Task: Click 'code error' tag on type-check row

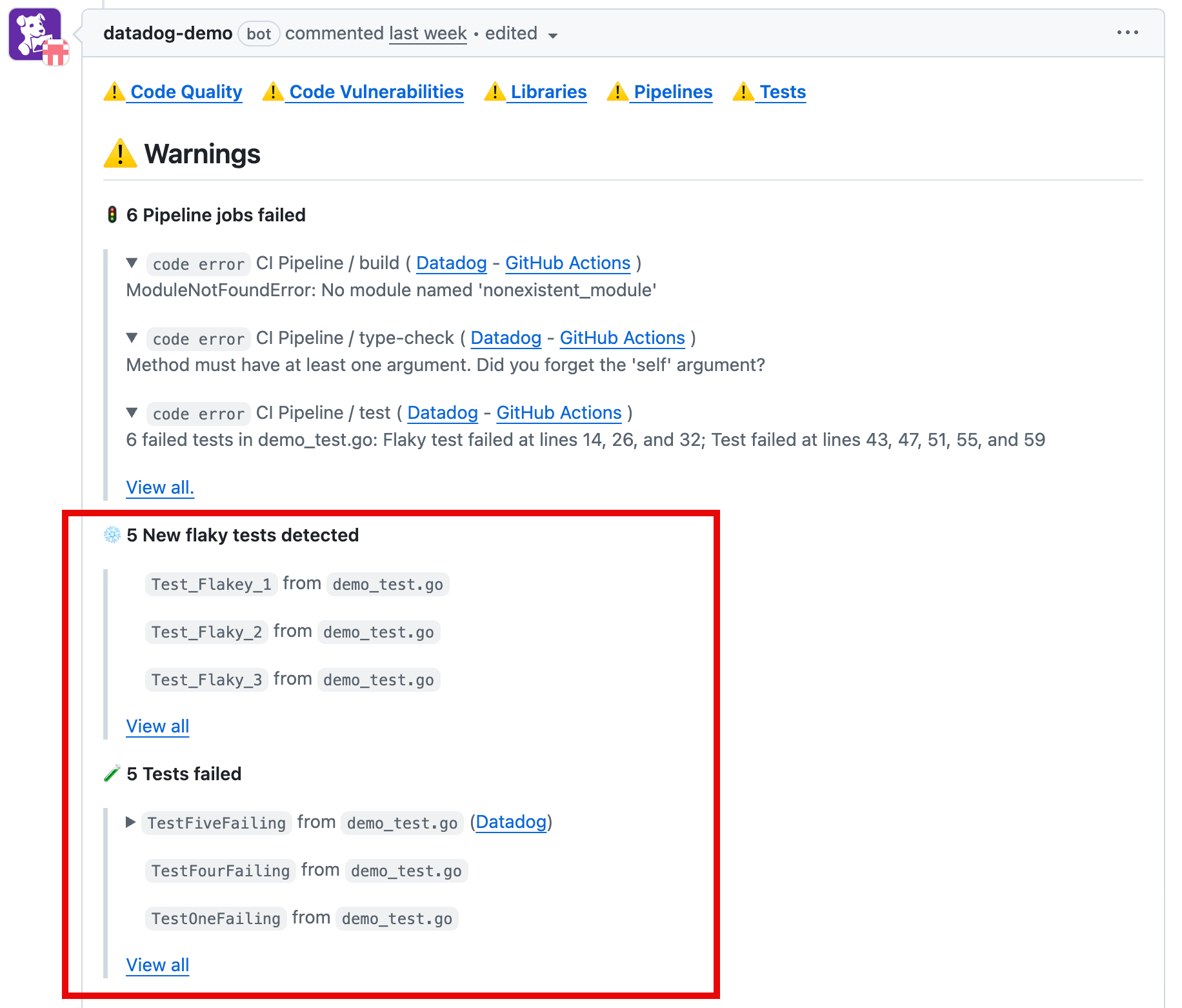Action: coord(199,339)
